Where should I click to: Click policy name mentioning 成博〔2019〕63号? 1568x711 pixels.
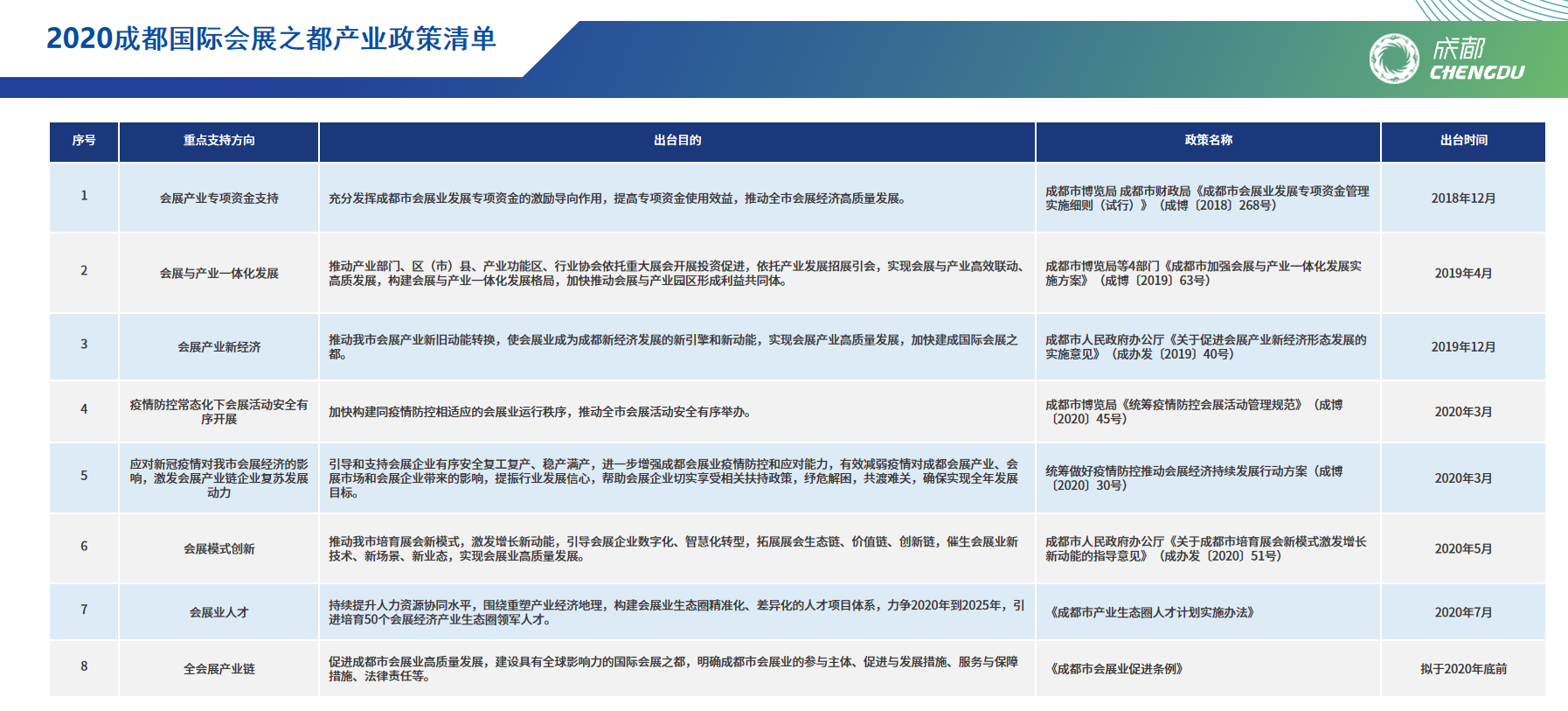point(1204,273)
